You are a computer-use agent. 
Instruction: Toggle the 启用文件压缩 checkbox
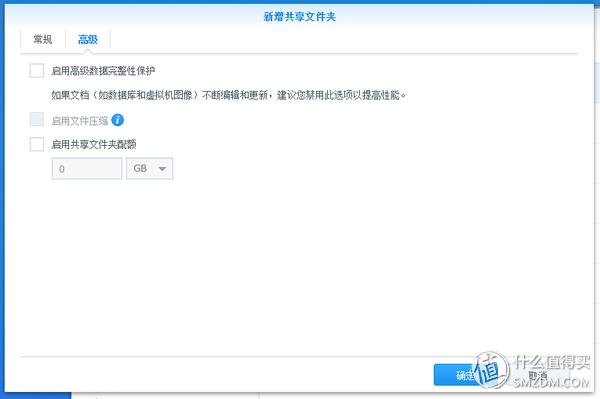(37, 120)
